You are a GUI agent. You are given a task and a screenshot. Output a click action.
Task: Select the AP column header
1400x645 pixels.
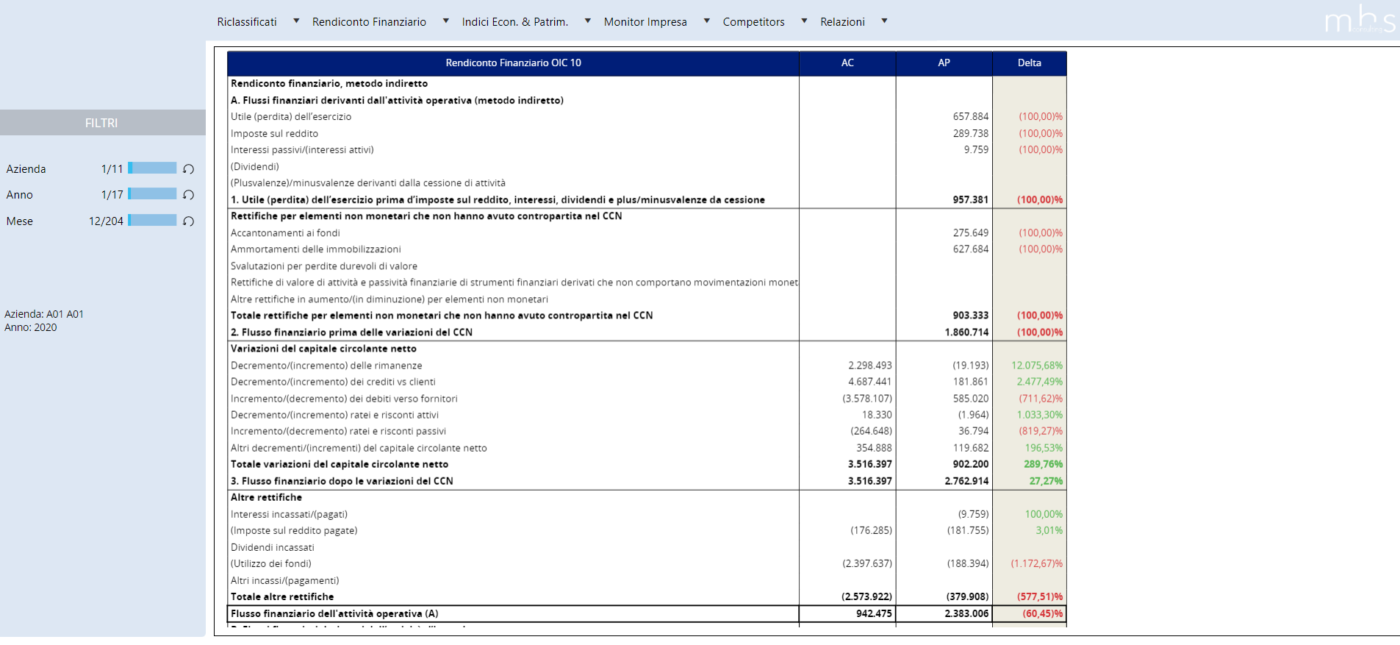point(944,63)
